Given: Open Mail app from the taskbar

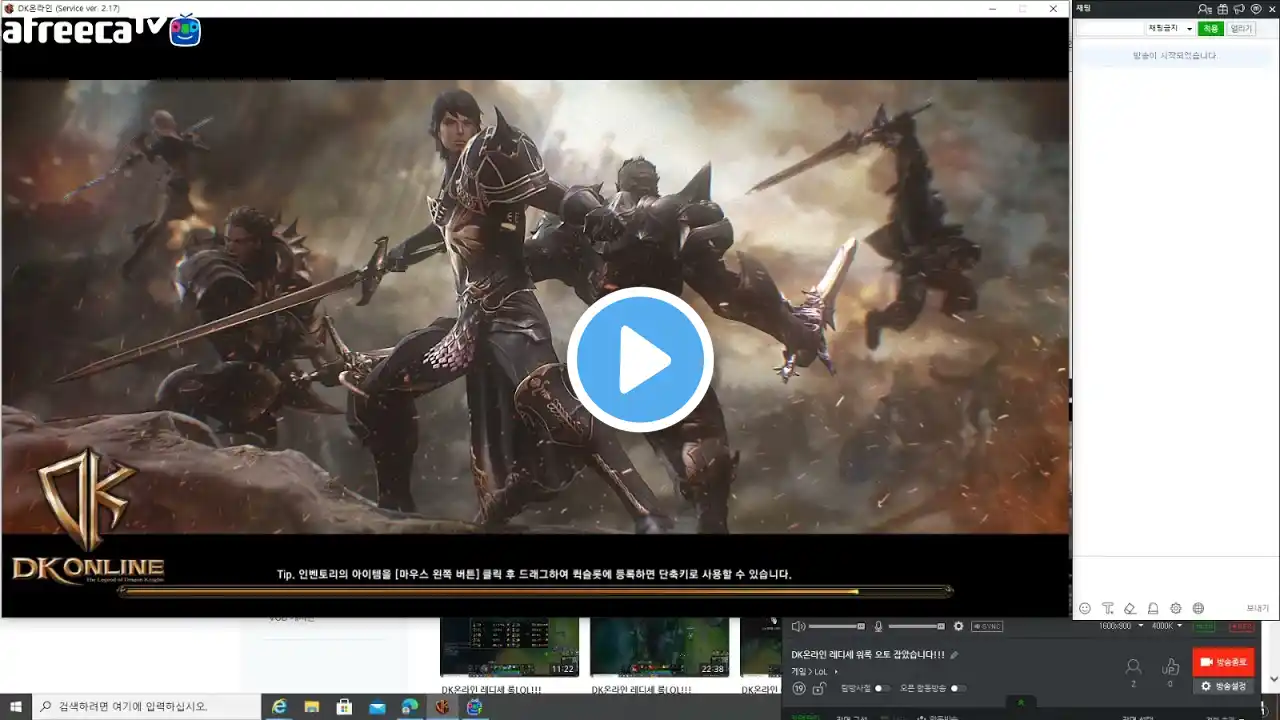Looking at the screenshot, I should (x=377, y=707).
